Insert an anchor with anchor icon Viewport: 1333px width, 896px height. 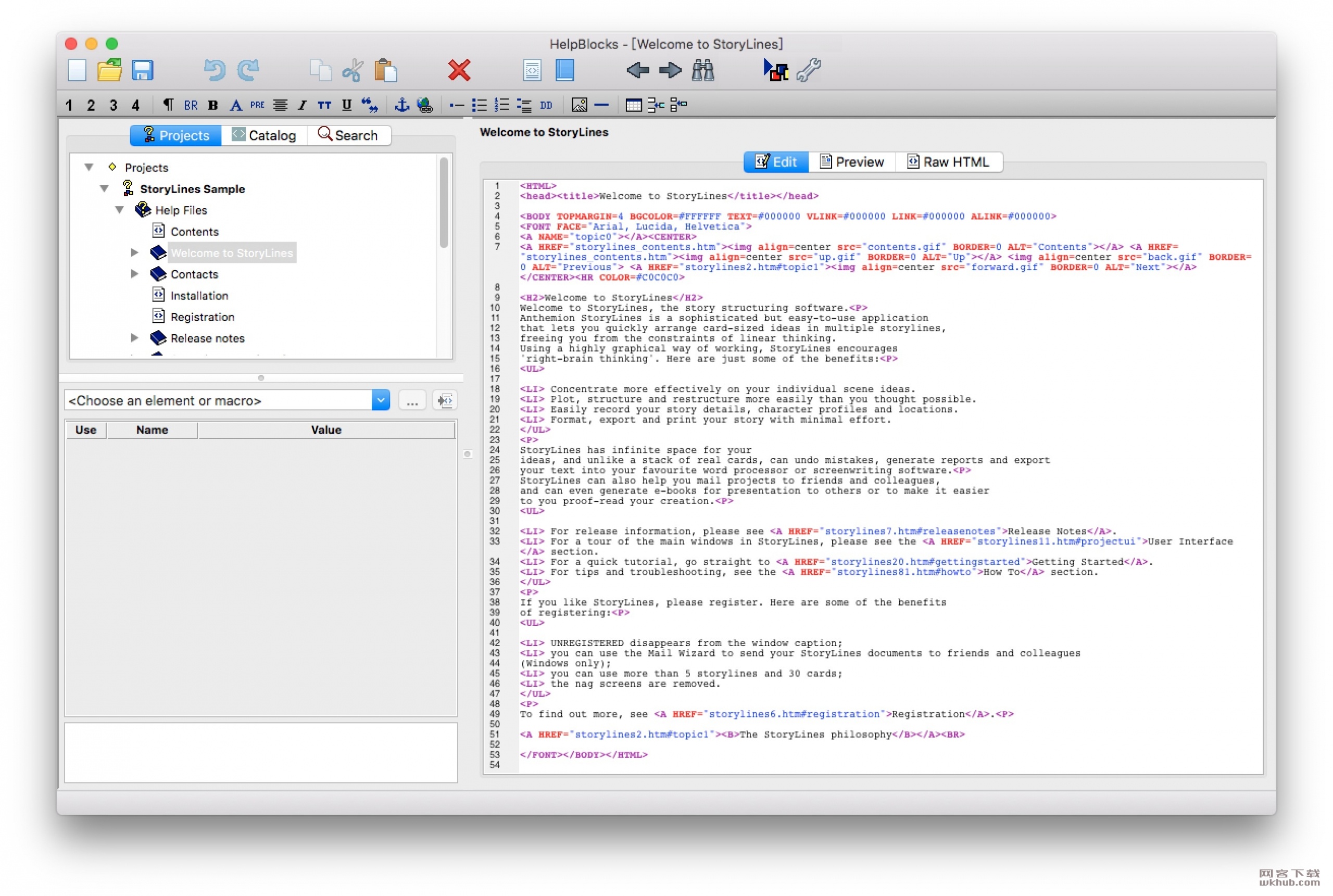tap(402, 105)
